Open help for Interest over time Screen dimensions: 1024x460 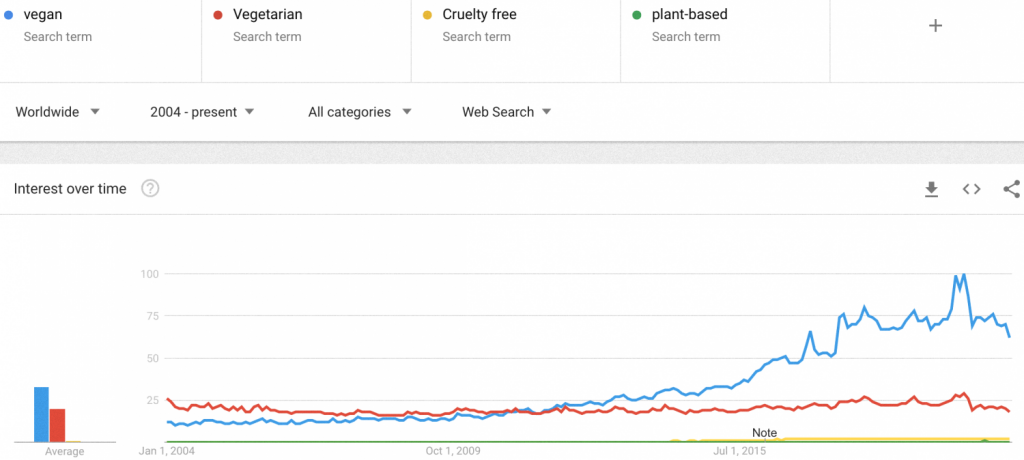[x=151, y=189]
